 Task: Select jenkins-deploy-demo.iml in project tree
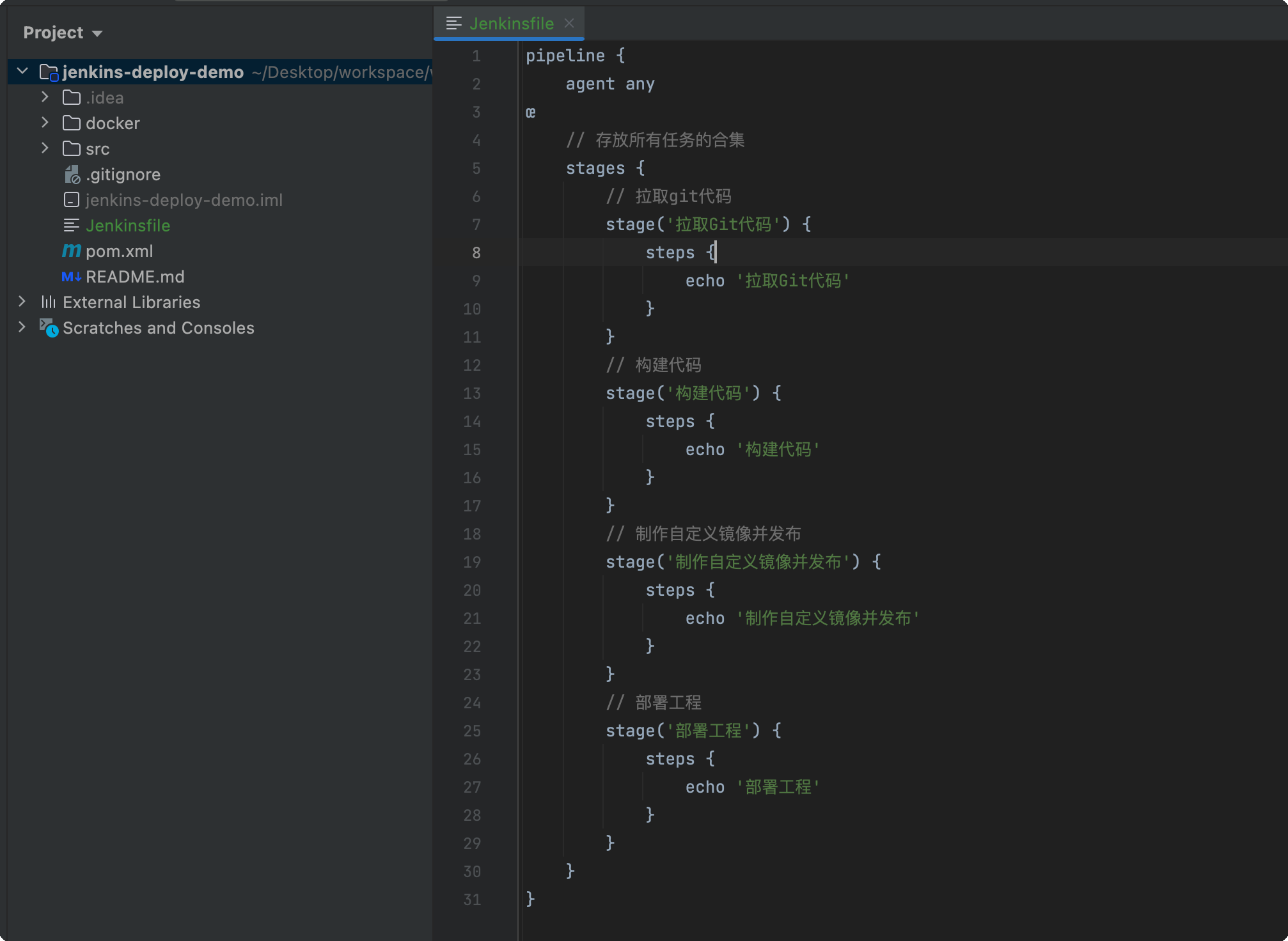pos(184,199)
